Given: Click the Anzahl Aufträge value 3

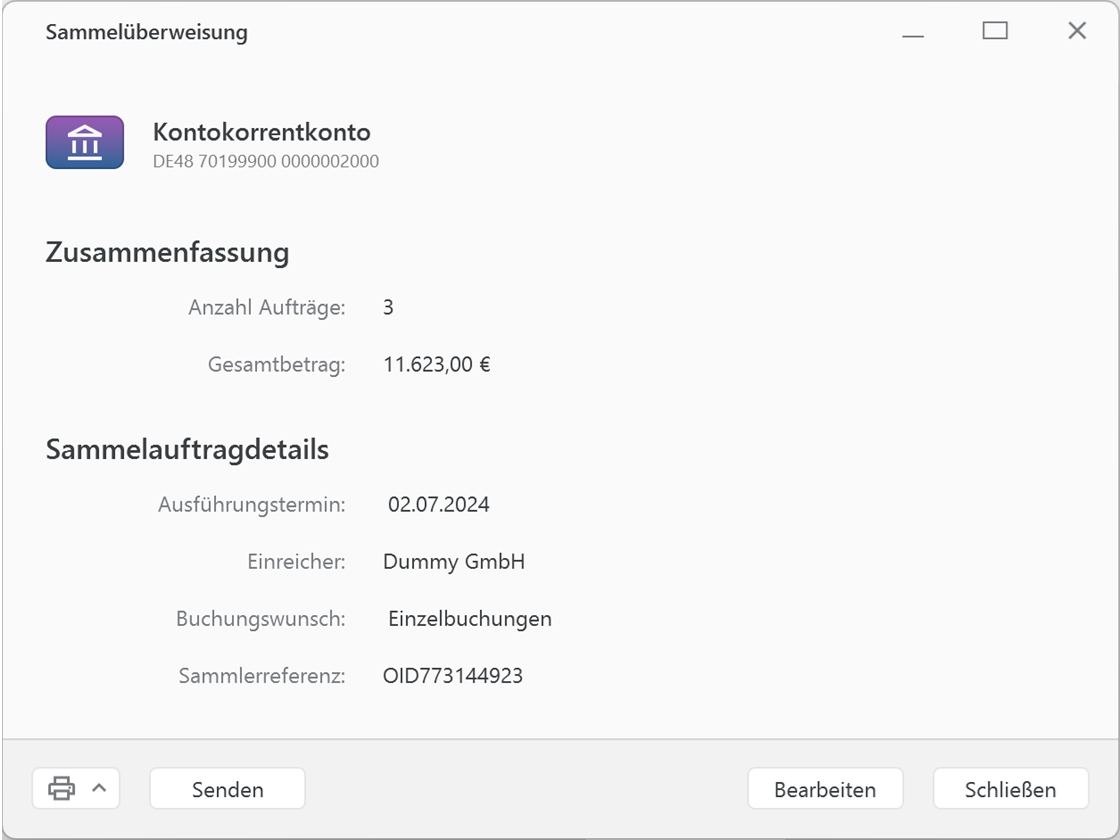Looking at the screenshot, I should [x=389, y=307].
